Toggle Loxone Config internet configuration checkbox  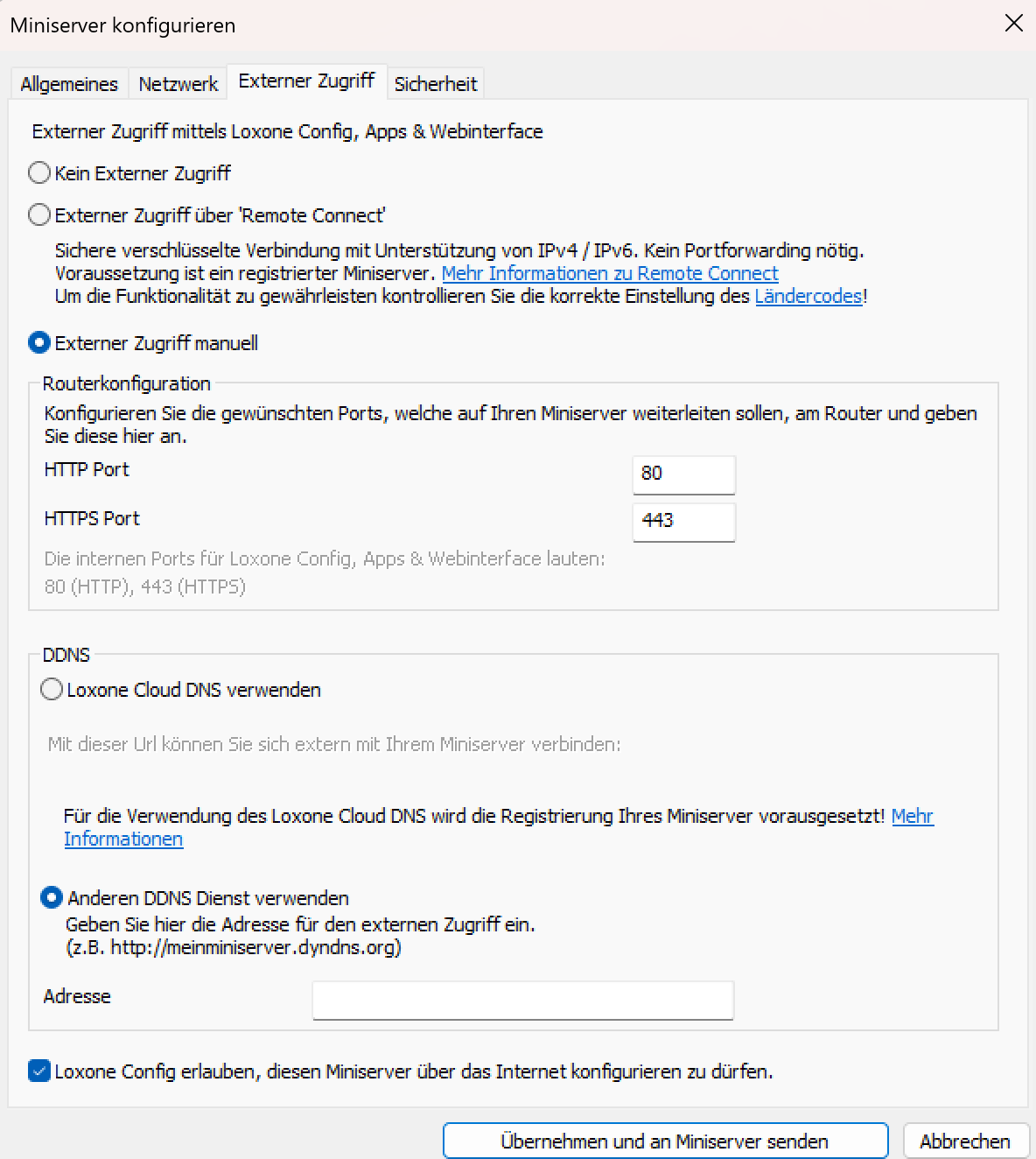[x=39, y=1071]
